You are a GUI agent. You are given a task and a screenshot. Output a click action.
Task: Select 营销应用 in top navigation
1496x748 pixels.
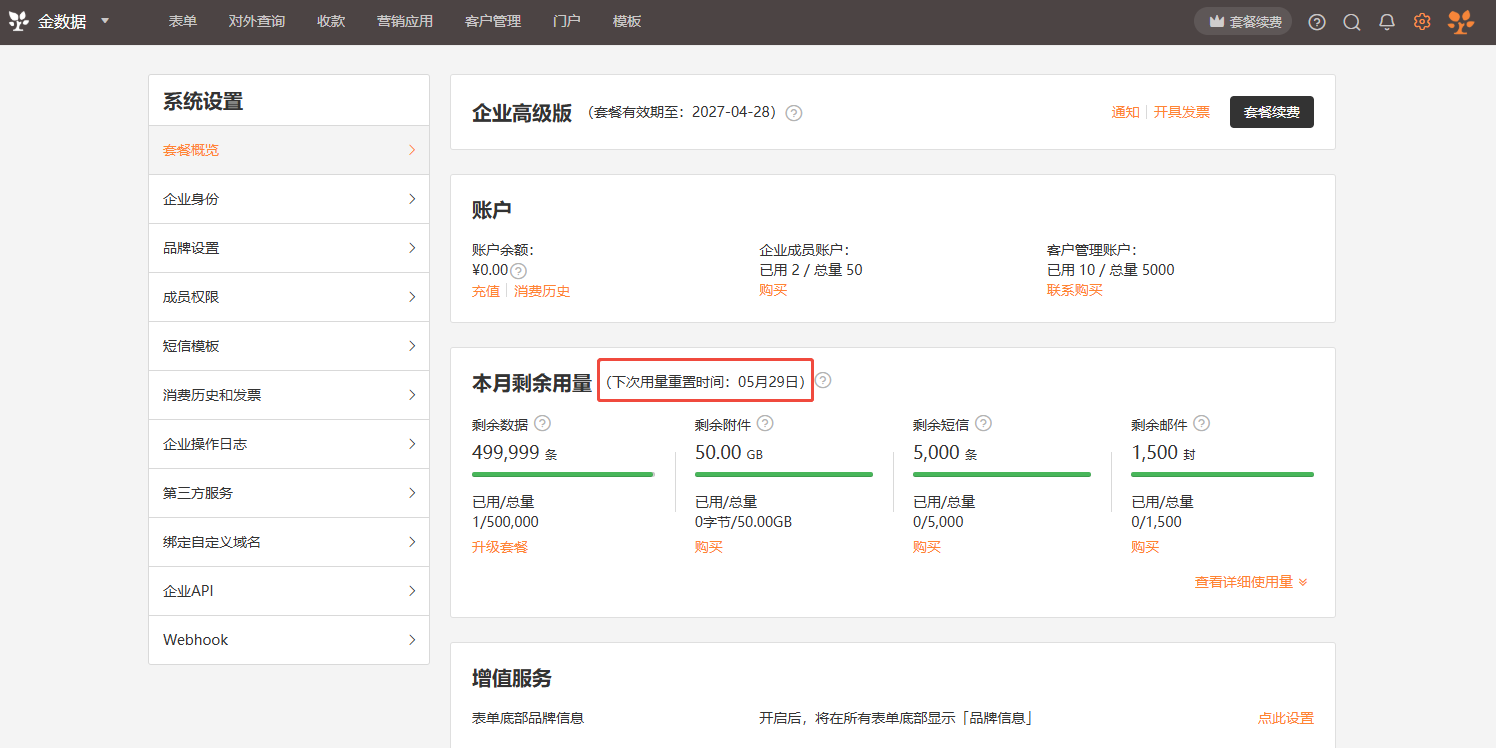click(405, 22)
